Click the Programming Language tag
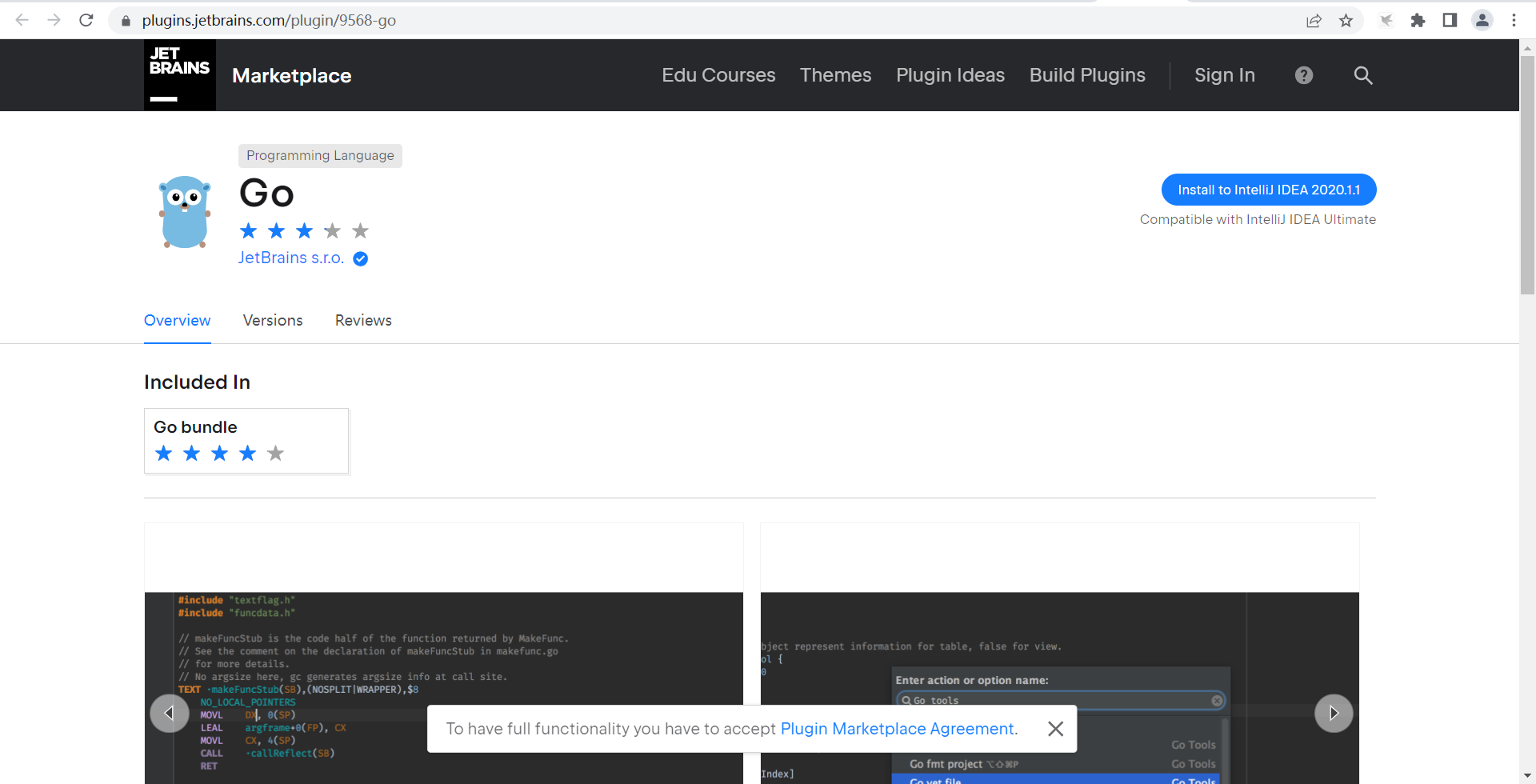Viewport: 1536px width, 784px height. pyautogui.click(x=320, y=155)
